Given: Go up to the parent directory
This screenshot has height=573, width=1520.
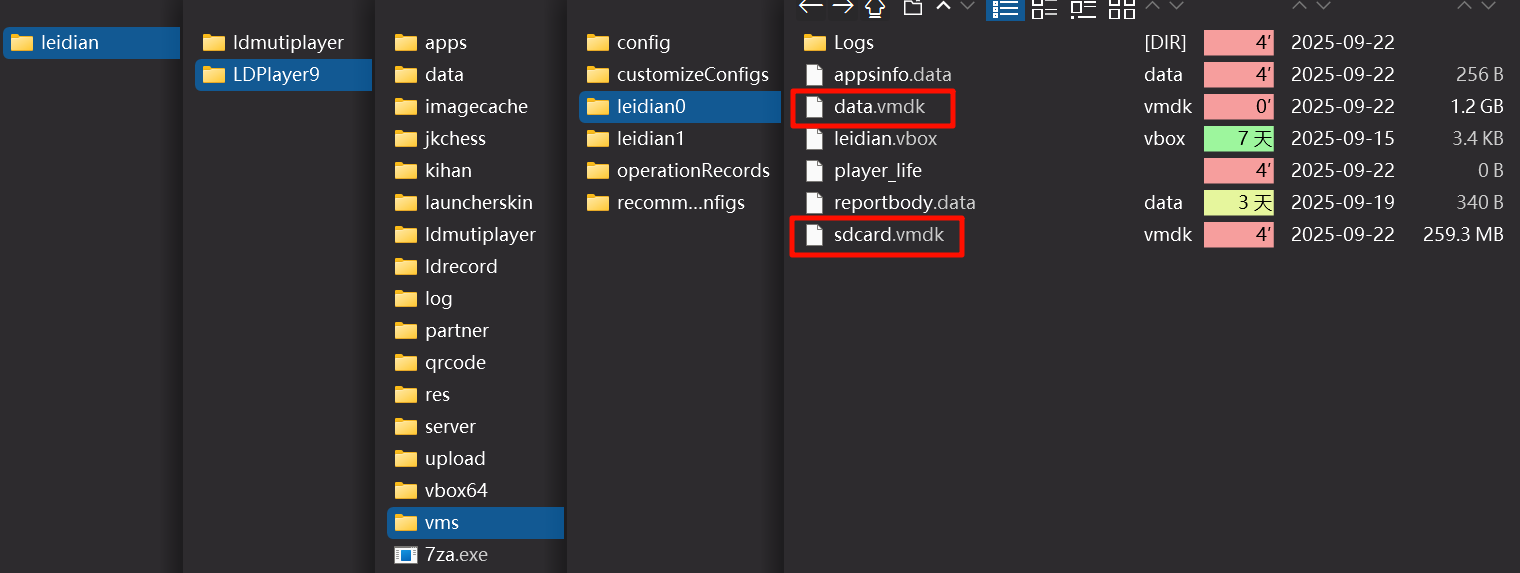Looking at the screenshot, I should (x=875, y=8).
